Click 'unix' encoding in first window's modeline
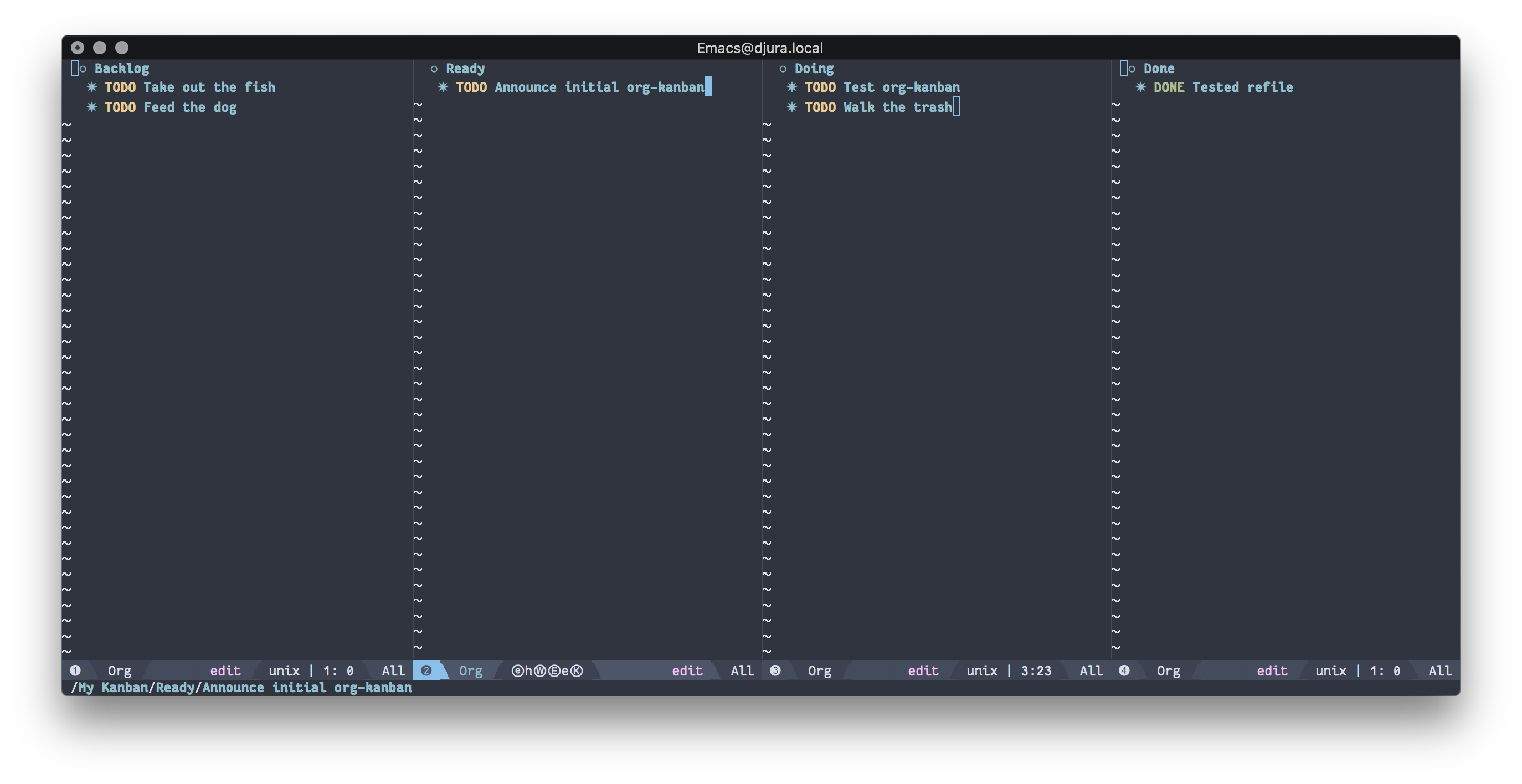This screenshot has height=784, width=1522. pyautogui.click(x=284, y=670)
